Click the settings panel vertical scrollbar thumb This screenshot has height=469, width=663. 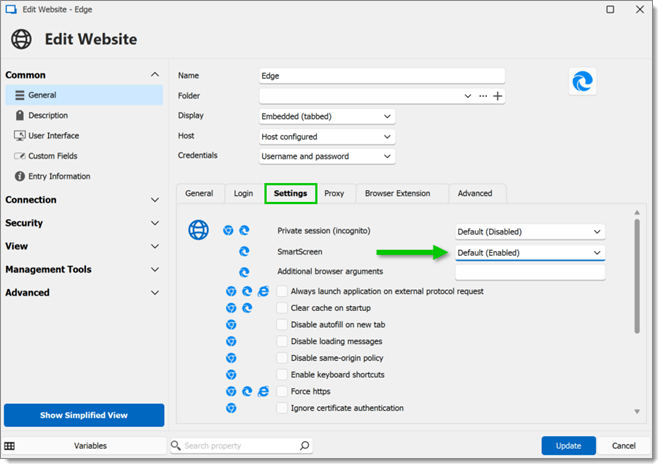coord(637,276)
